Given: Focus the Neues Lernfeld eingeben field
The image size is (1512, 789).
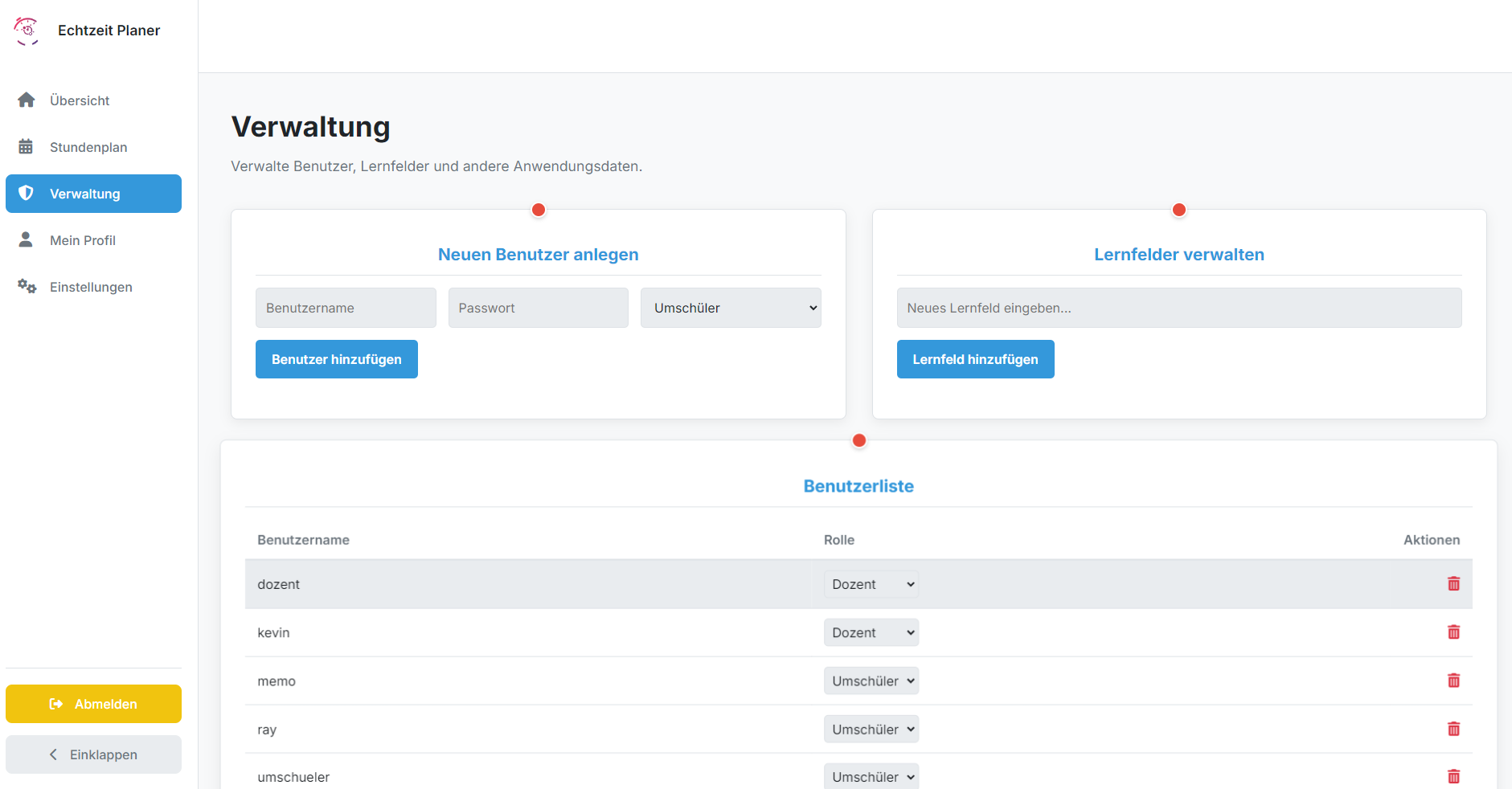Looking at the screenshot, I should (x=1178, y=308).
